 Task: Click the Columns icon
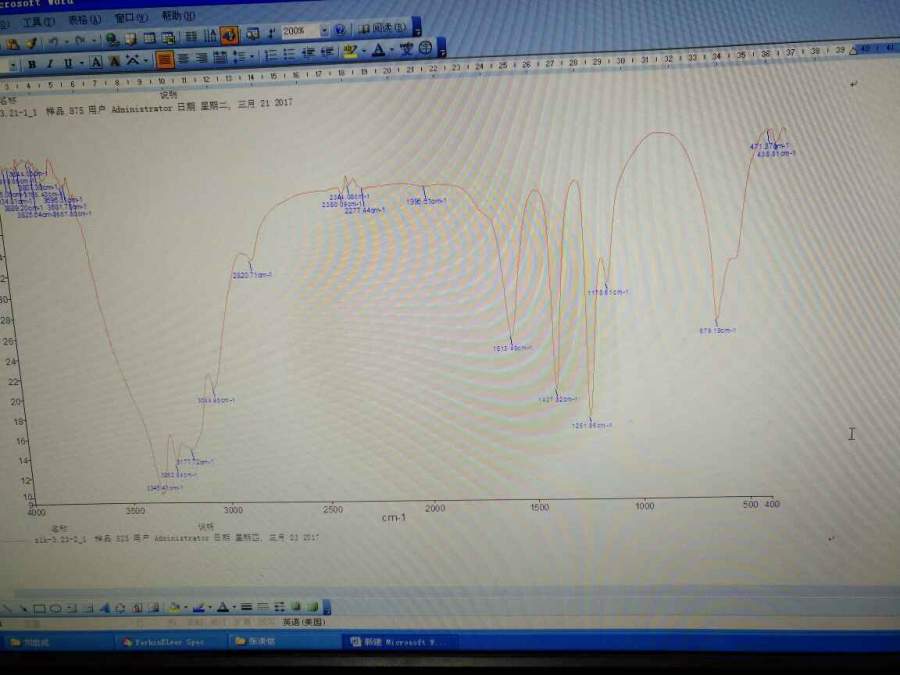click(x=191, y=37)
